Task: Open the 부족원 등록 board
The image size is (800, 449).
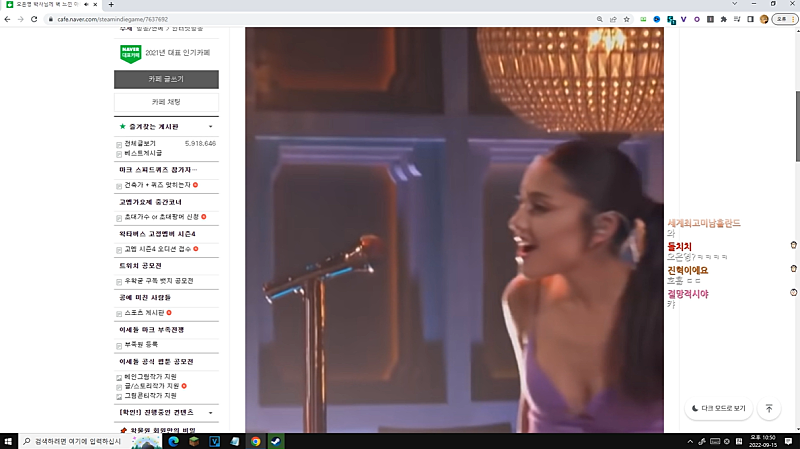Action: 141,345
